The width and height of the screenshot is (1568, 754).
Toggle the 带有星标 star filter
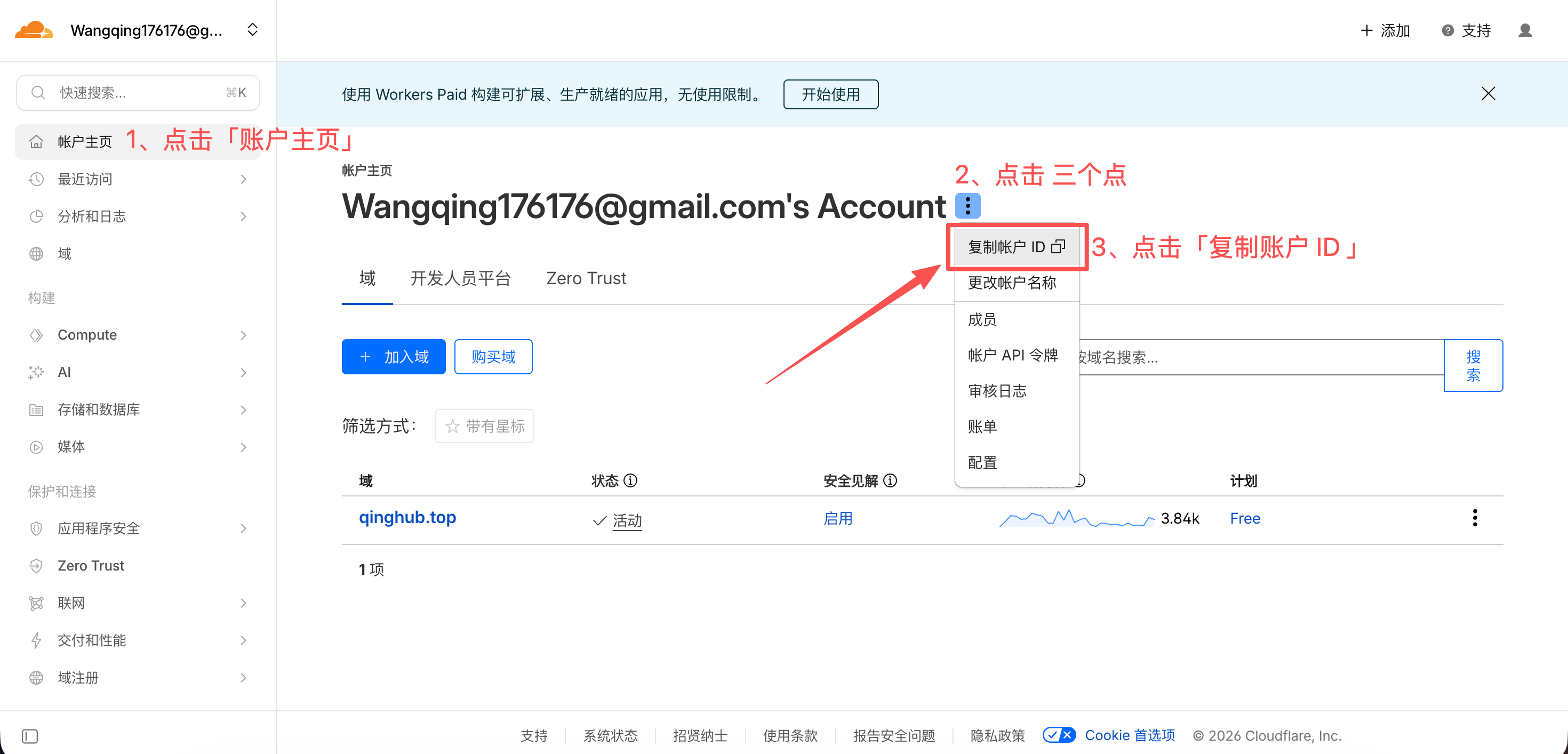[x=484, y=426]
